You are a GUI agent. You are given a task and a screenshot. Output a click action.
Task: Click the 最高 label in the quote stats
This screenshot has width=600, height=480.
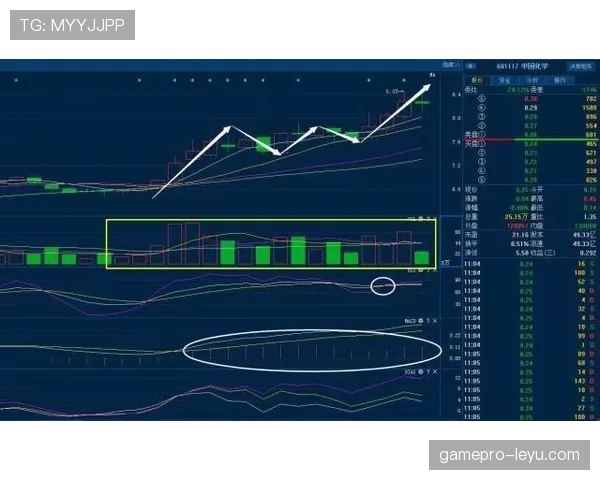pyautogui.click(x=536, y=199)
